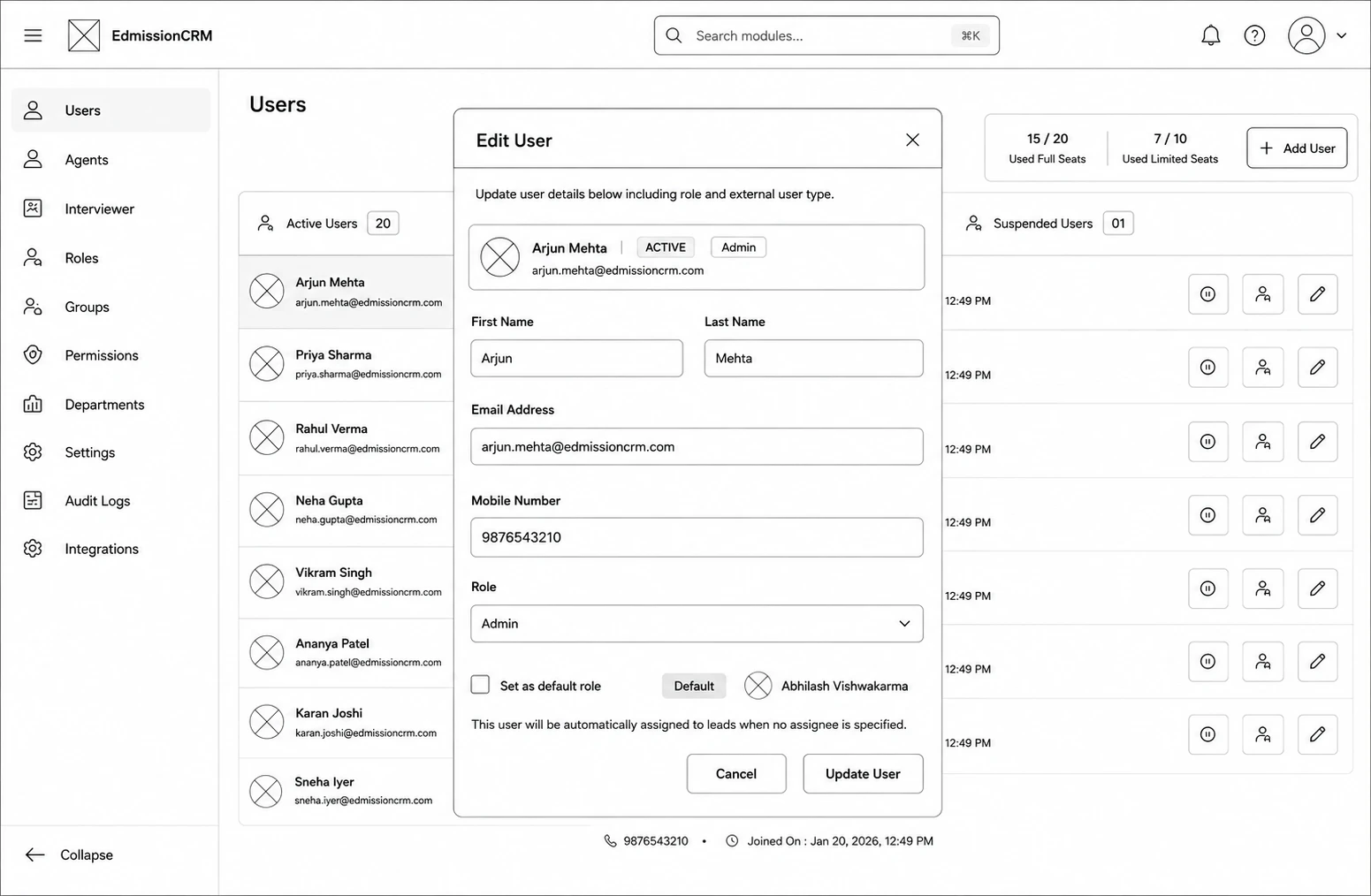Viewport: 1371px width, 896px height.
Task: Click the Email Address input field
Action: click(x=697, y=446)
